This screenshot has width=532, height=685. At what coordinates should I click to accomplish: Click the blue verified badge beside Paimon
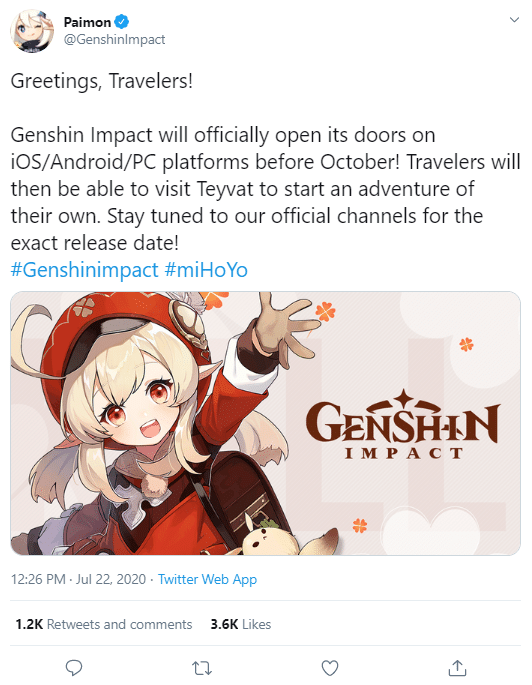coord(121,21)
